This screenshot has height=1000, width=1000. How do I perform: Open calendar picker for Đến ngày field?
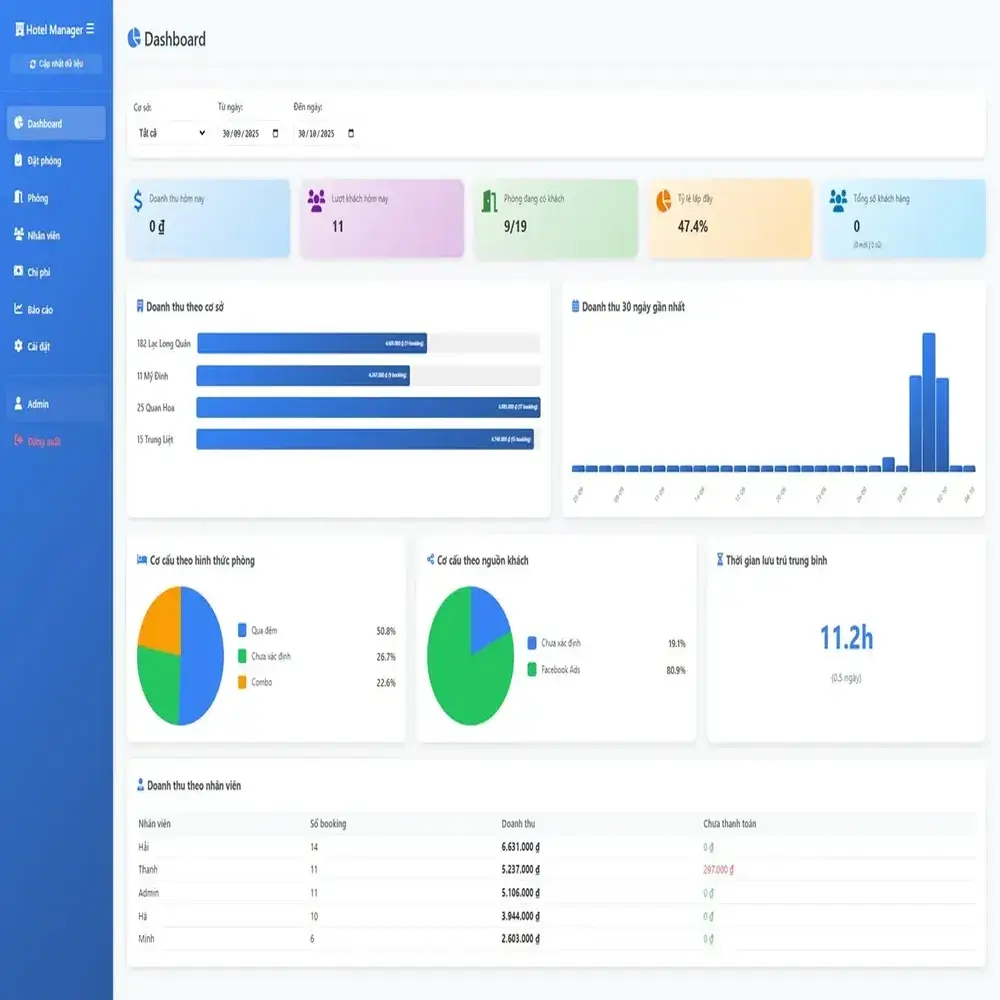350,133
